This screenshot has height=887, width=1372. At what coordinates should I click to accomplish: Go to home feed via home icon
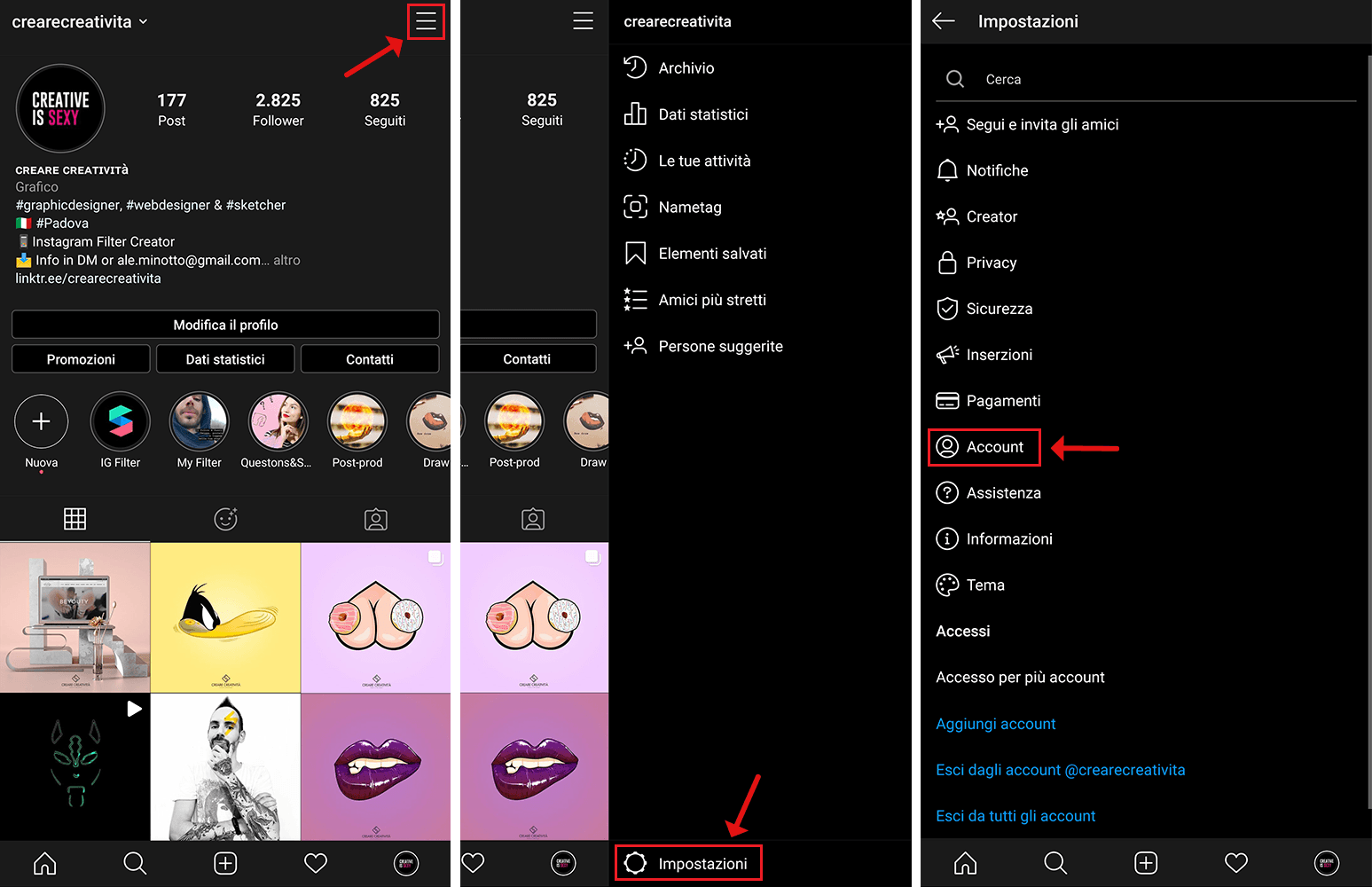[44, 863]
